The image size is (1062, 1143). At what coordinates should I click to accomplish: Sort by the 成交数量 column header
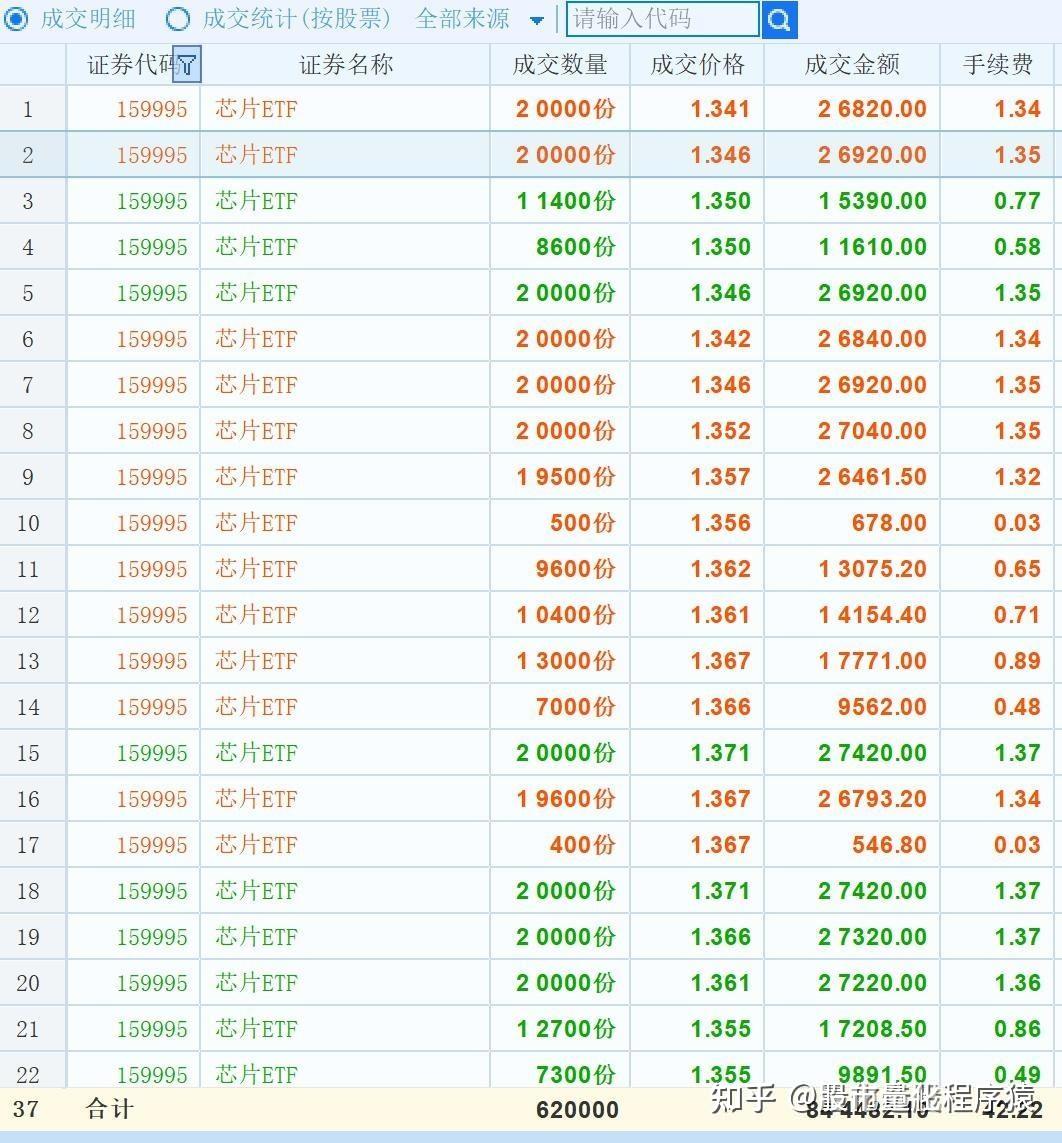pos(559,65)
